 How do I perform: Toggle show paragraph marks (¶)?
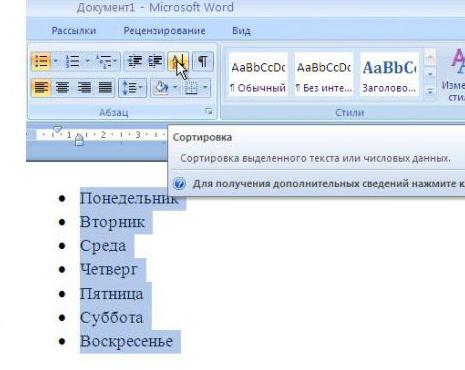click(203, 61)
